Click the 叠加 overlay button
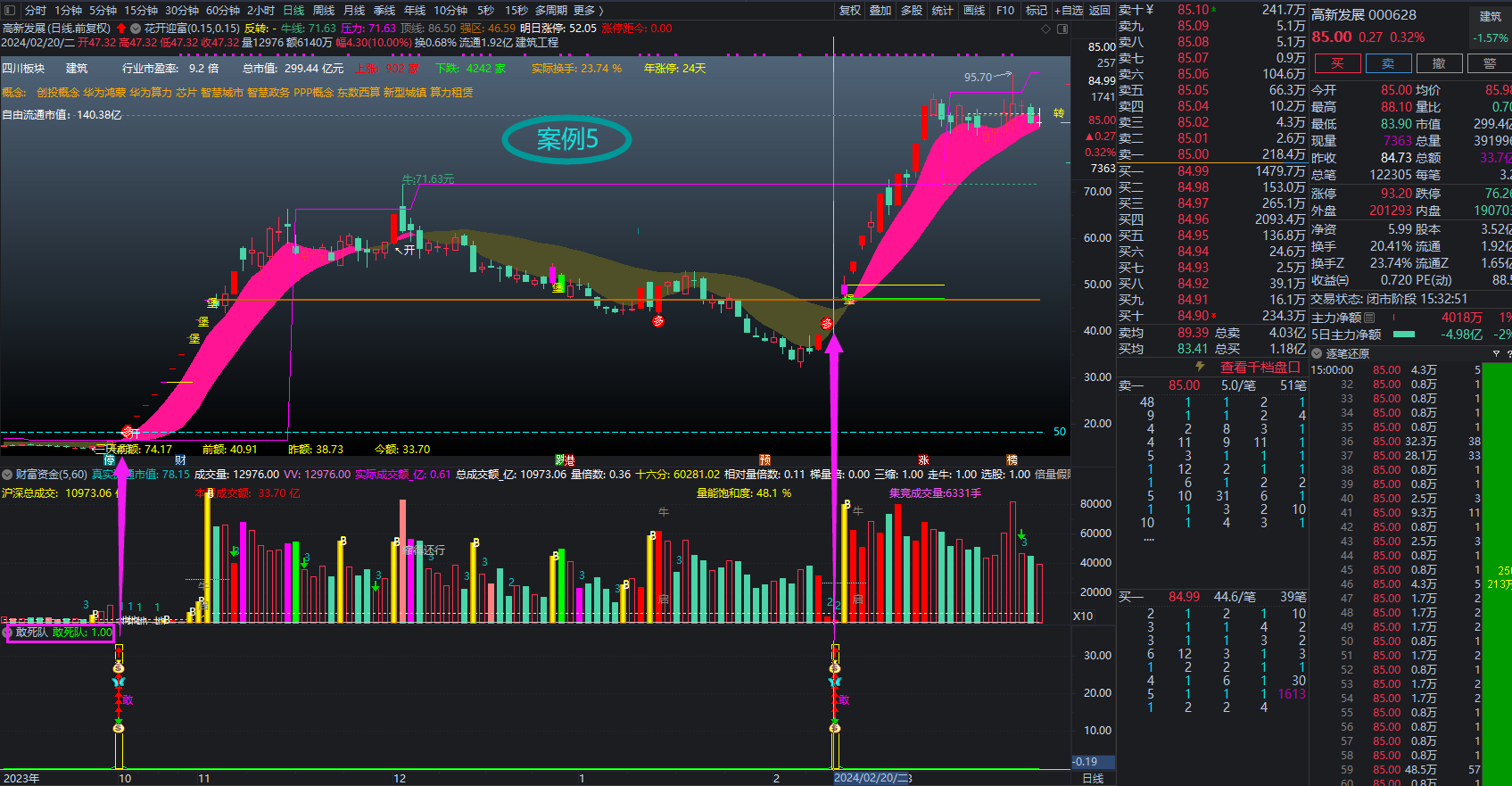Image resolution: width=1512 pixels, height=786 pixels. point(880,11)
